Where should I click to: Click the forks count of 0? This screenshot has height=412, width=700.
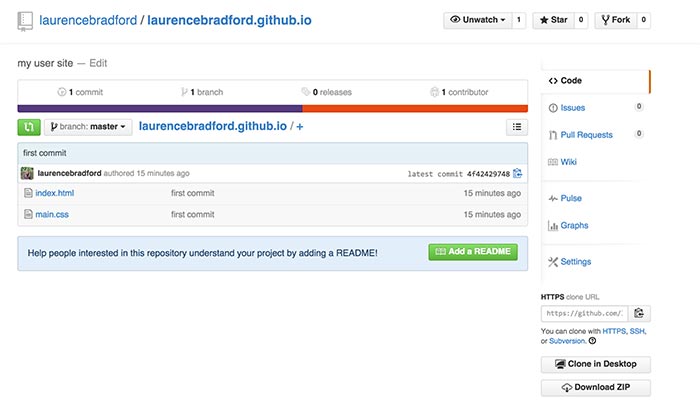(x=643, y=20)
